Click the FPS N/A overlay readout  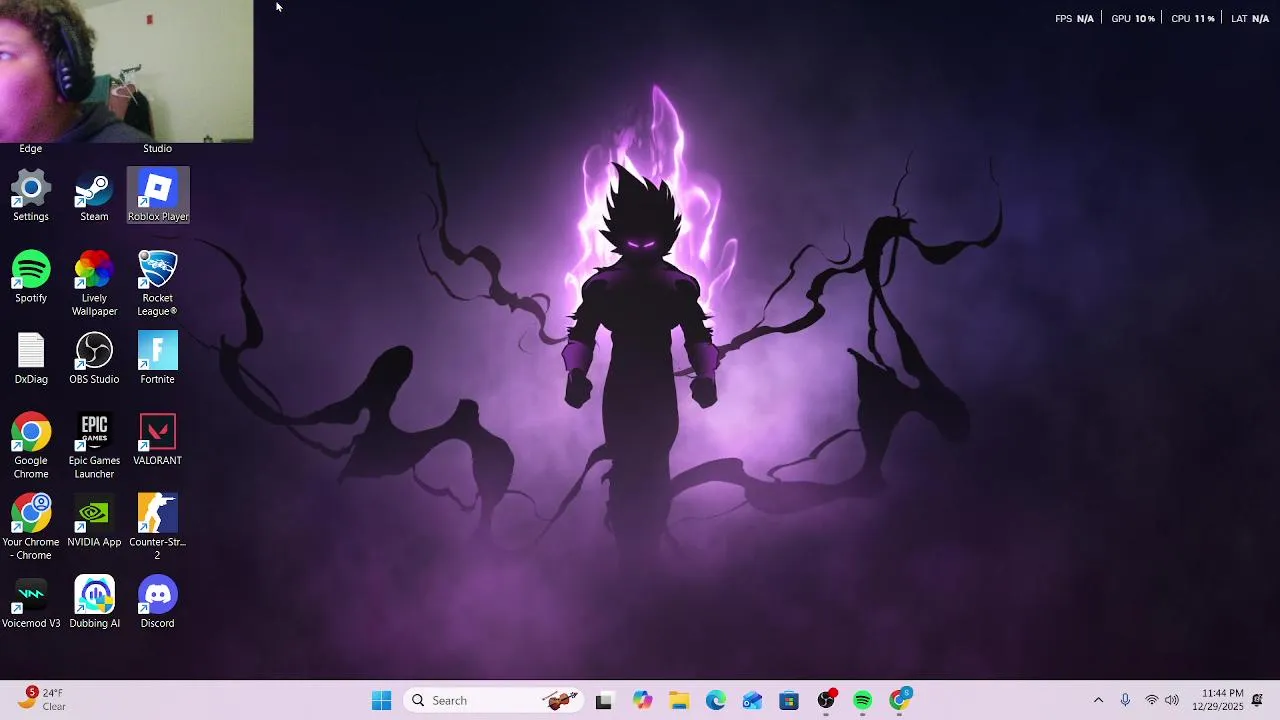point(1074,19)
